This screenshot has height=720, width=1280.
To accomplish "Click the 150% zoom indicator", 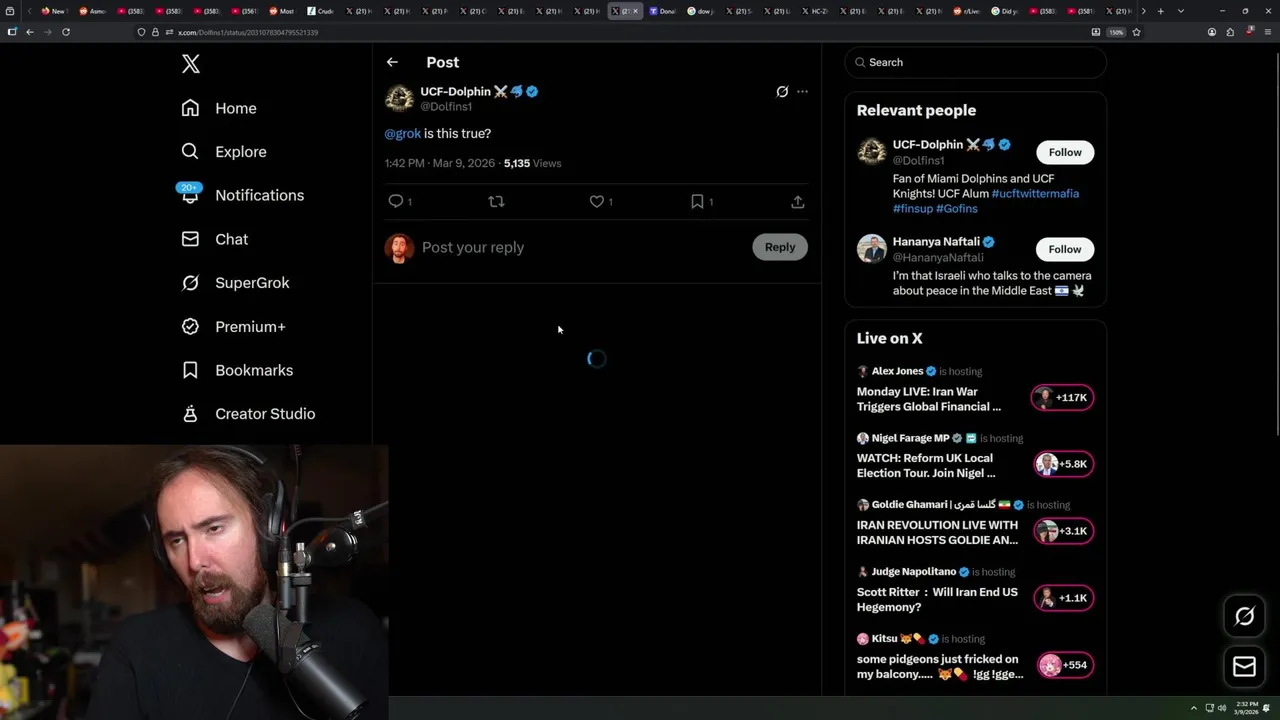I will tap(1116, 32).
